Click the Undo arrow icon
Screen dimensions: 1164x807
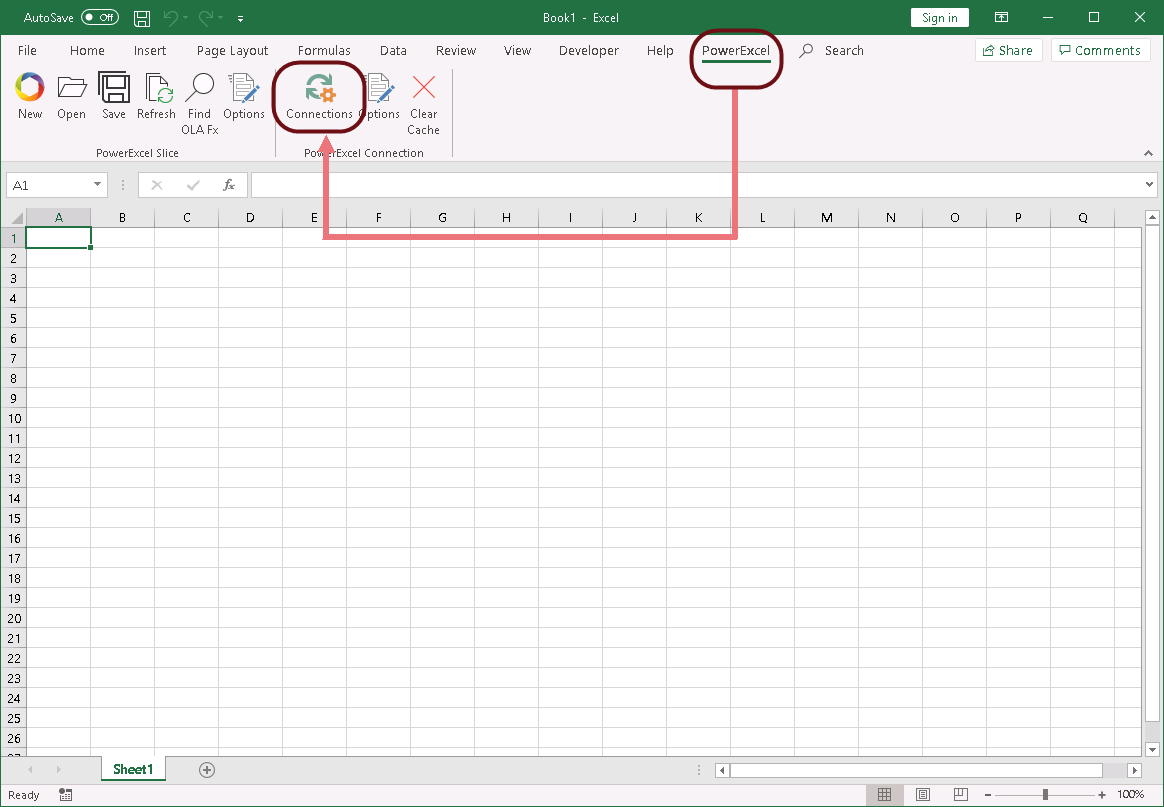point(170,18)
